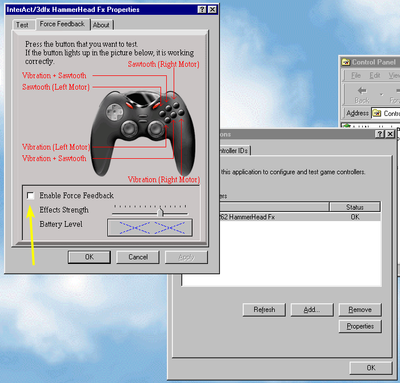Click the right red shoulder light on gamepad
Viewport: 400px width, 383px height.
tap(156, 105)
